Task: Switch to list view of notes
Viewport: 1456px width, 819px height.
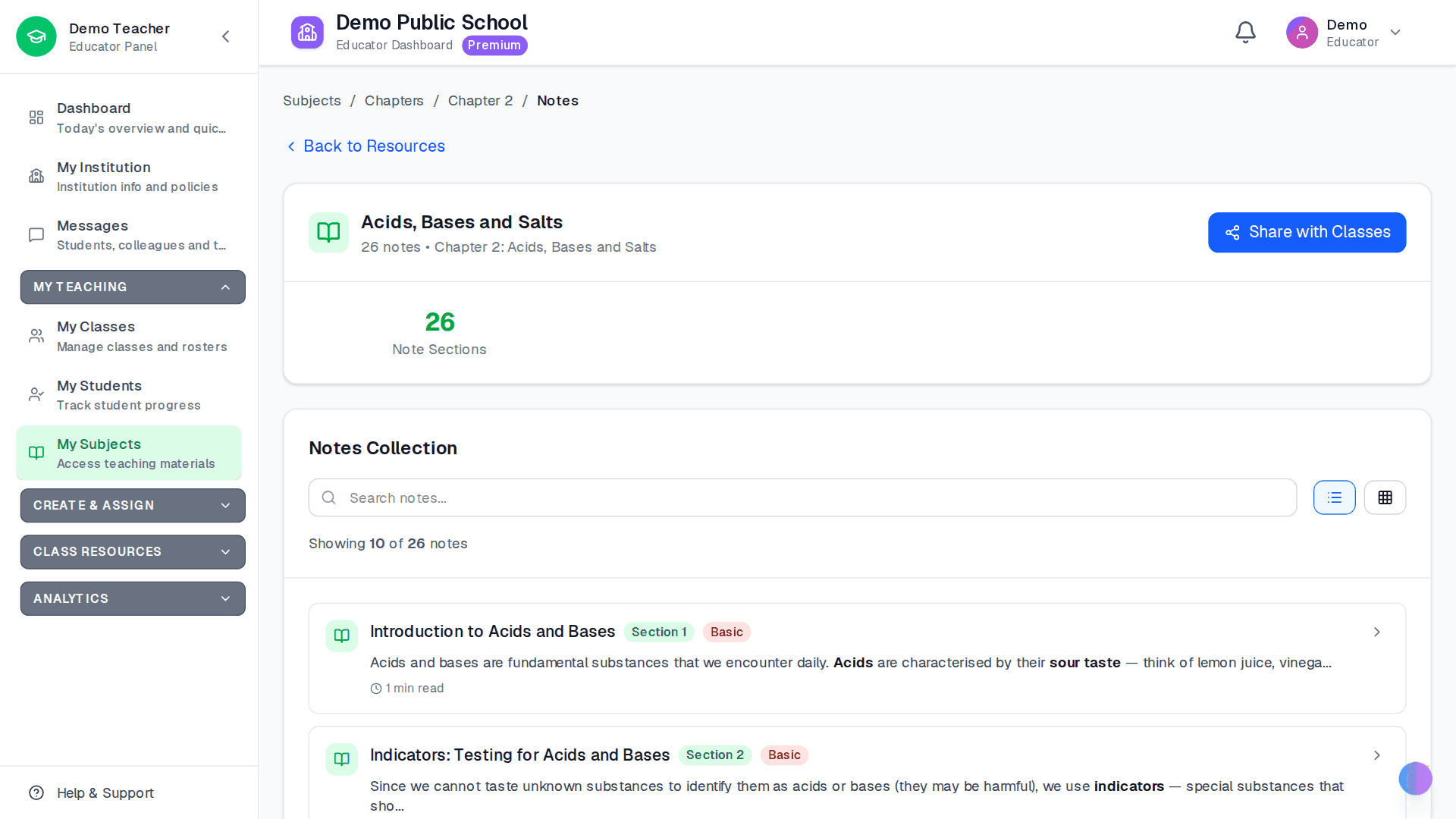Action: click(1334, 497)
